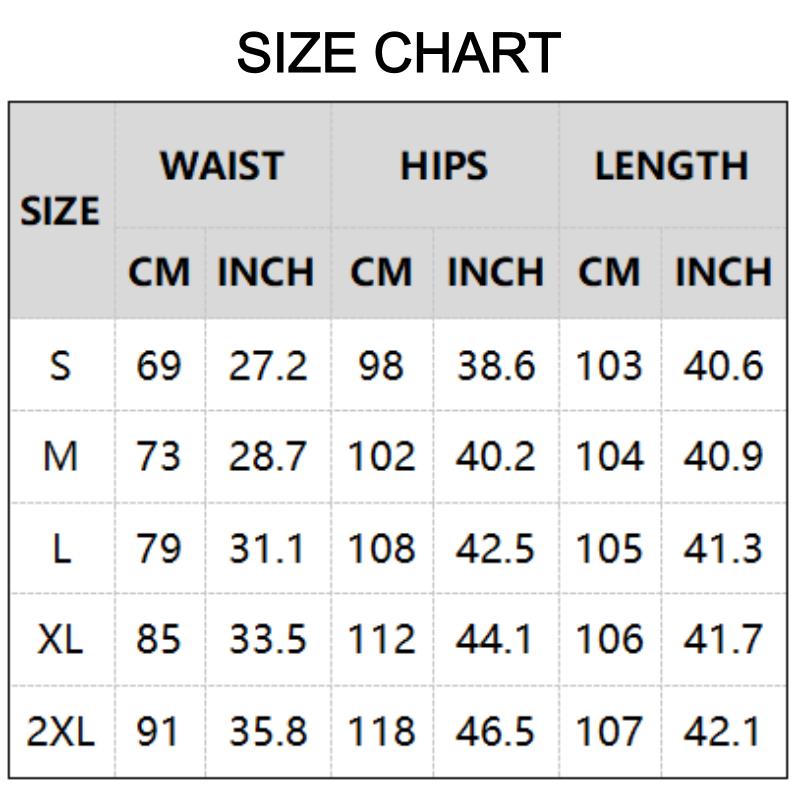Select the L size row label
The image size is (800, 800).
coord(61,549)
